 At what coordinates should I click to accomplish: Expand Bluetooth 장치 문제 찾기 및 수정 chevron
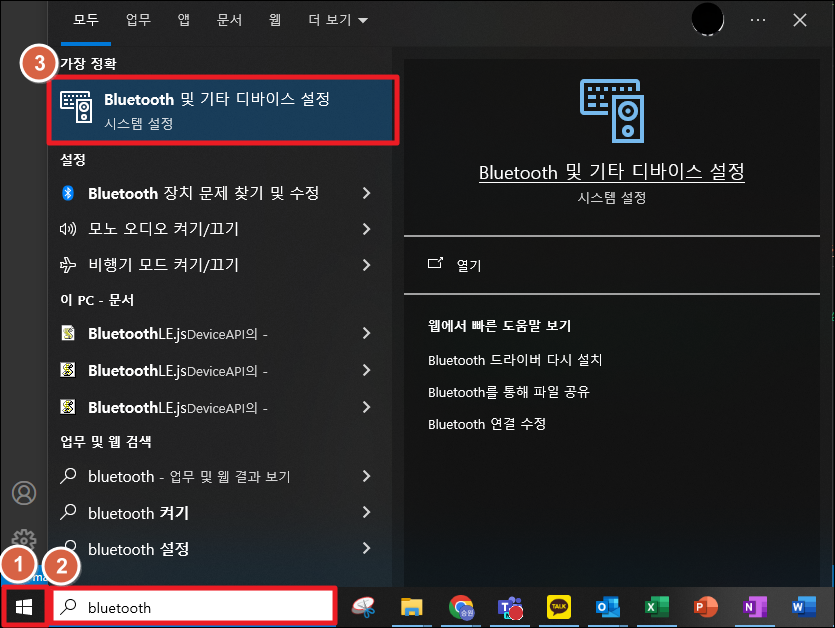366,193
